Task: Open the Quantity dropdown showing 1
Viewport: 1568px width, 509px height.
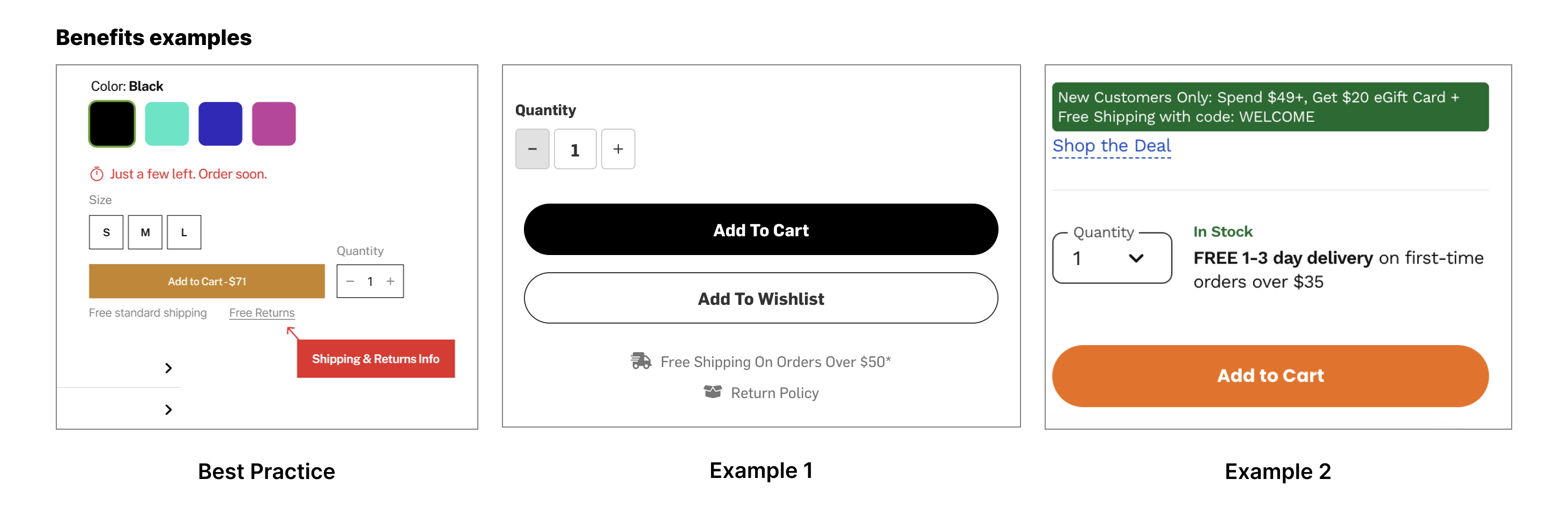Action: pos(1112,258)
